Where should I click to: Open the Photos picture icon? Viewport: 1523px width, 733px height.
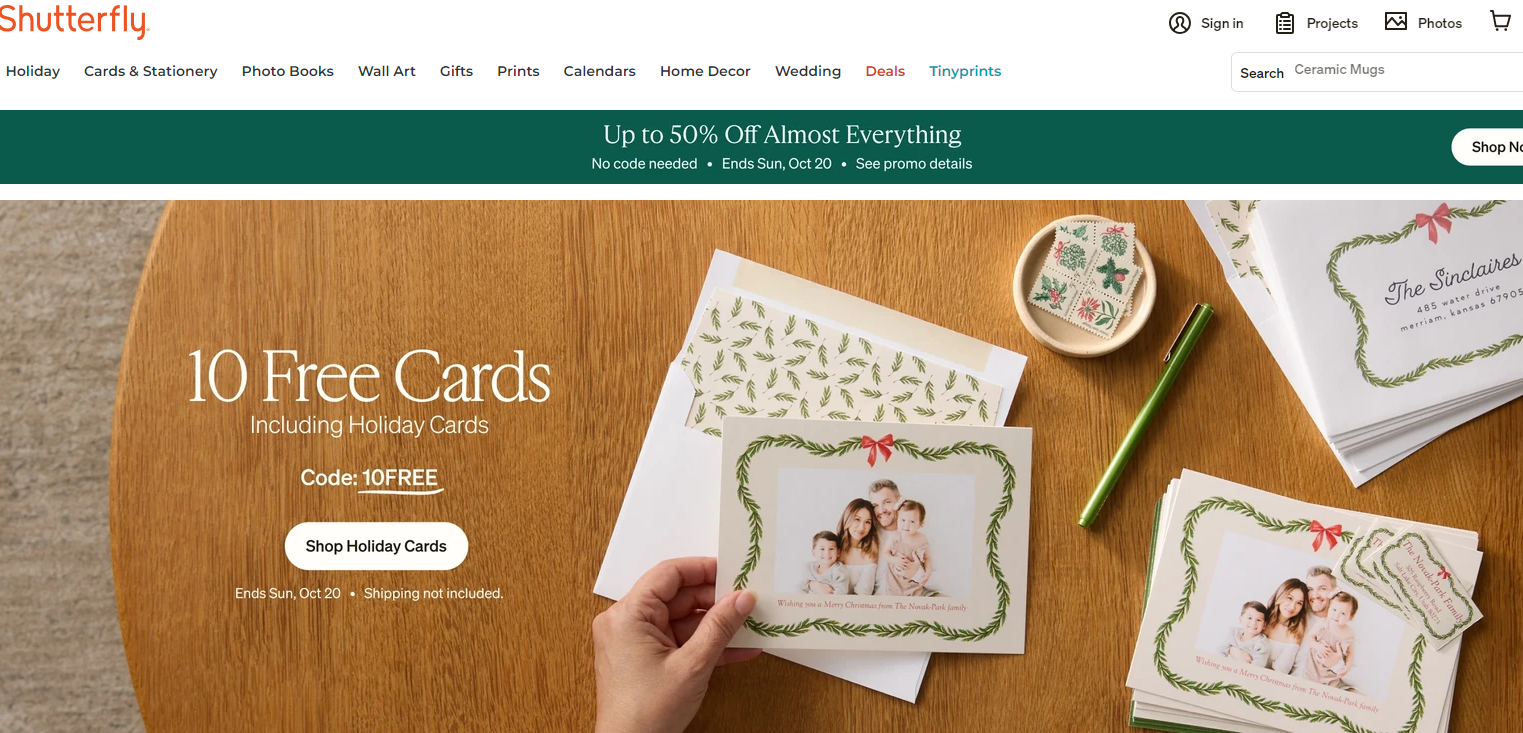pos(1396,21)
